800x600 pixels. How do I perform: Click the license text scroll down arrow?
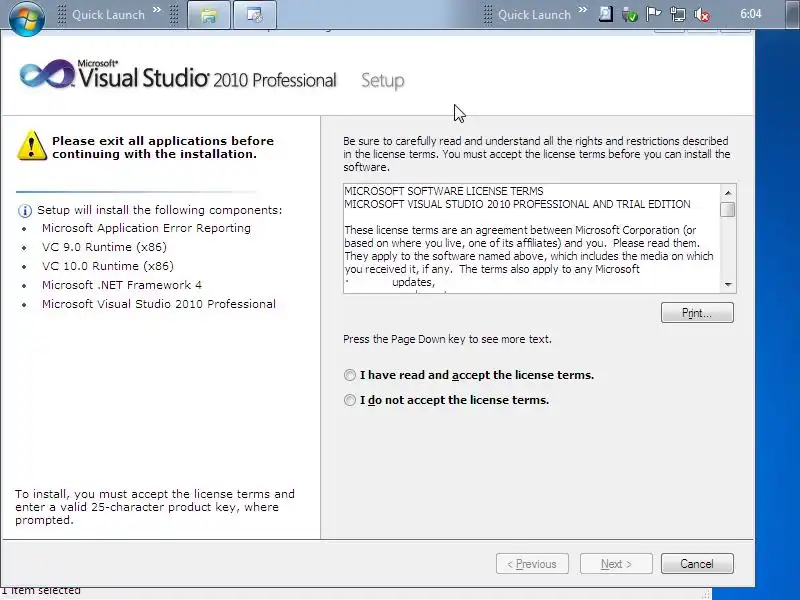coord(728,285)
